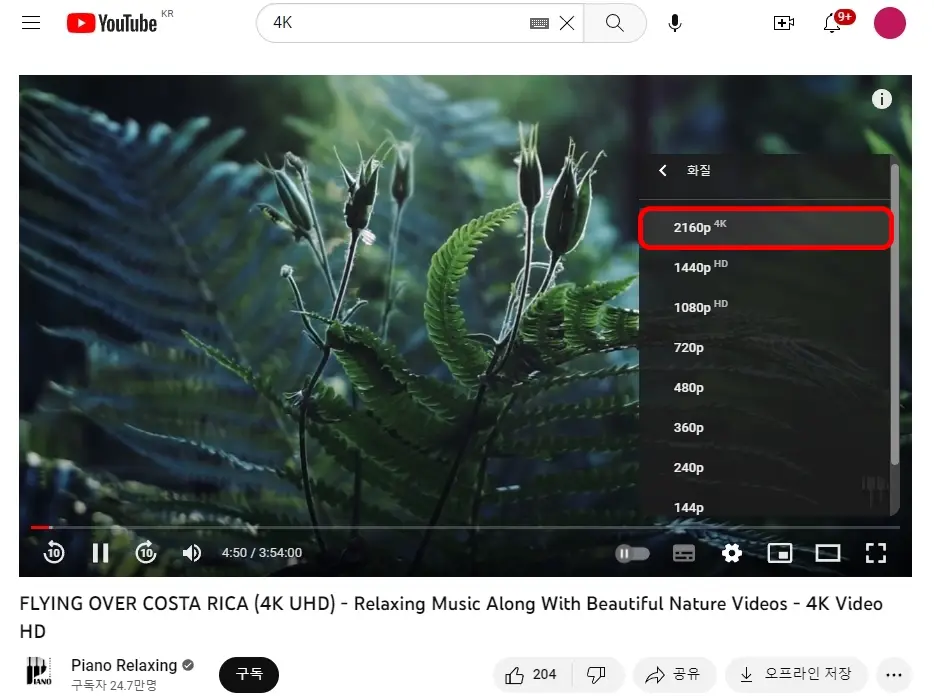Seek on the video progress bar

[465, 527]
